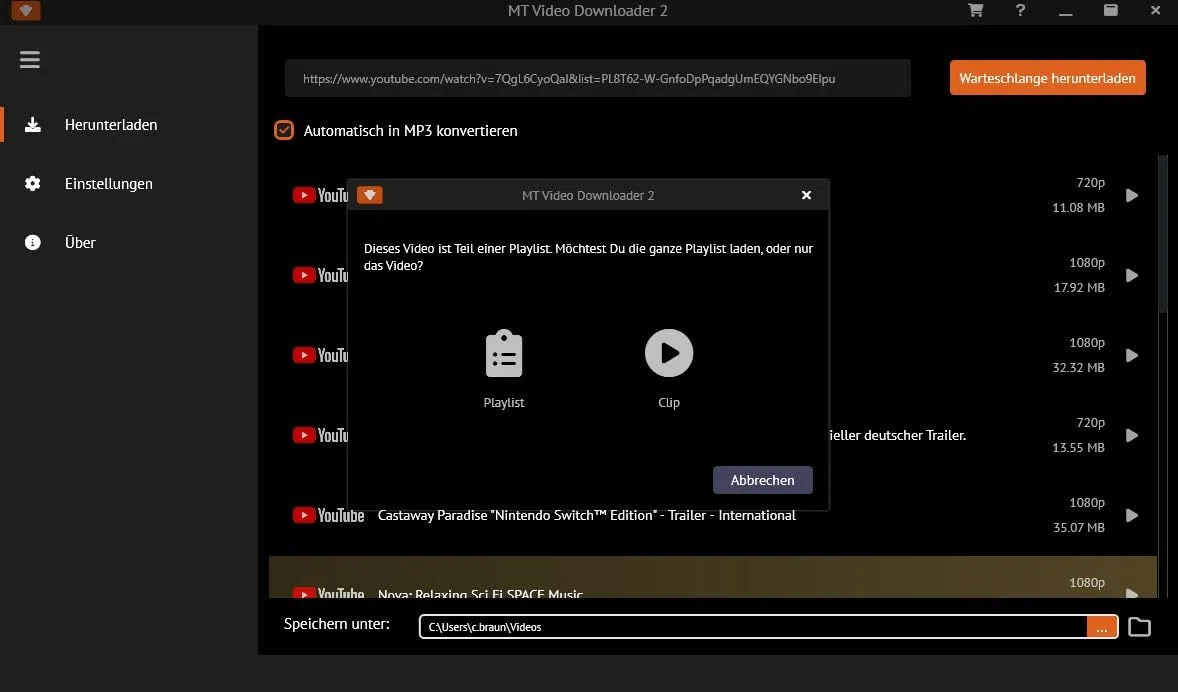
Task: Click the info icon beside Über
Action: pos(32,242)
